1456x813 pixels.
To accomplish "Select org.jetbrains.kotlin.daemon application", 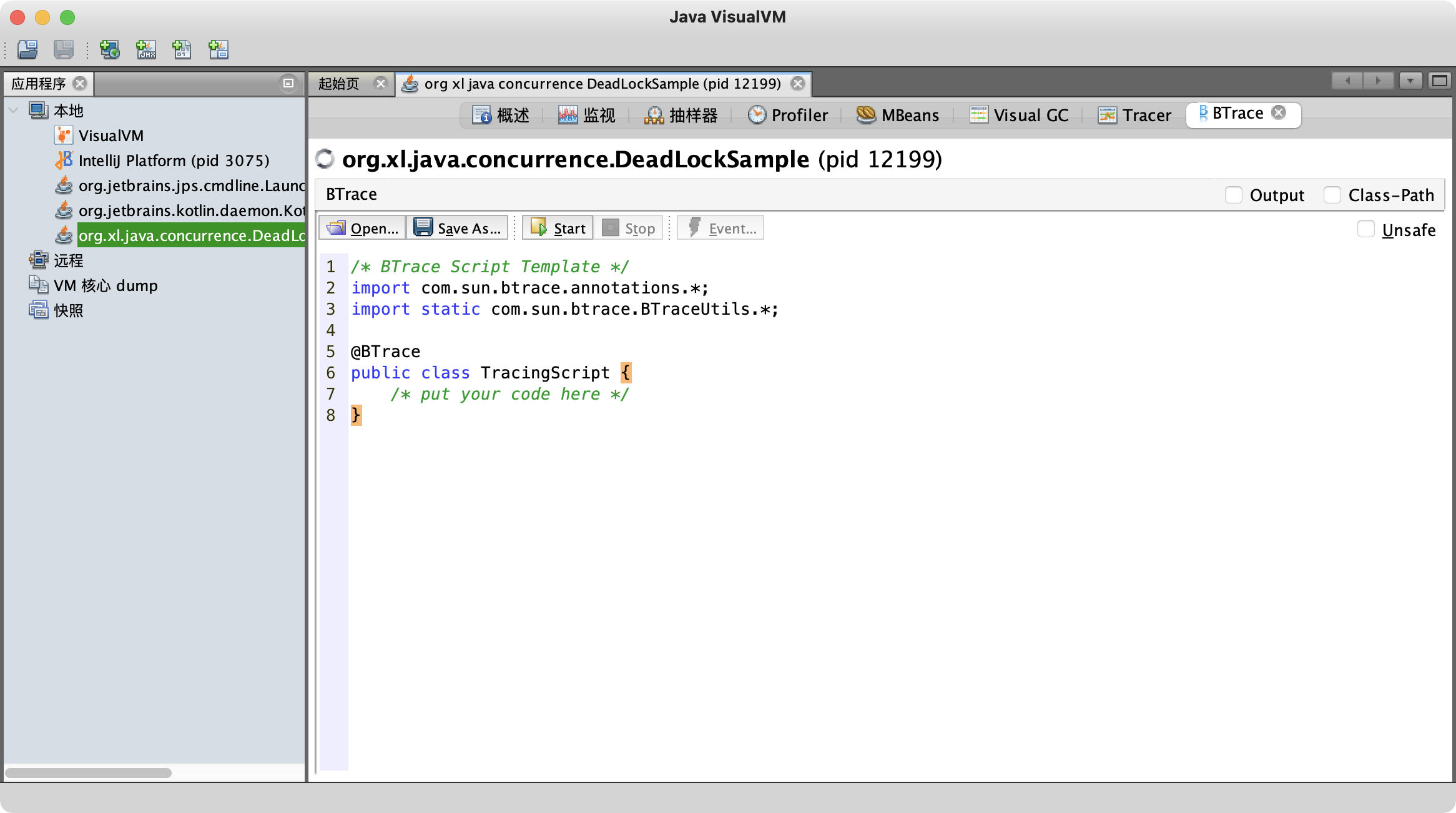I will pyautogui.click(x=192, y=210).
